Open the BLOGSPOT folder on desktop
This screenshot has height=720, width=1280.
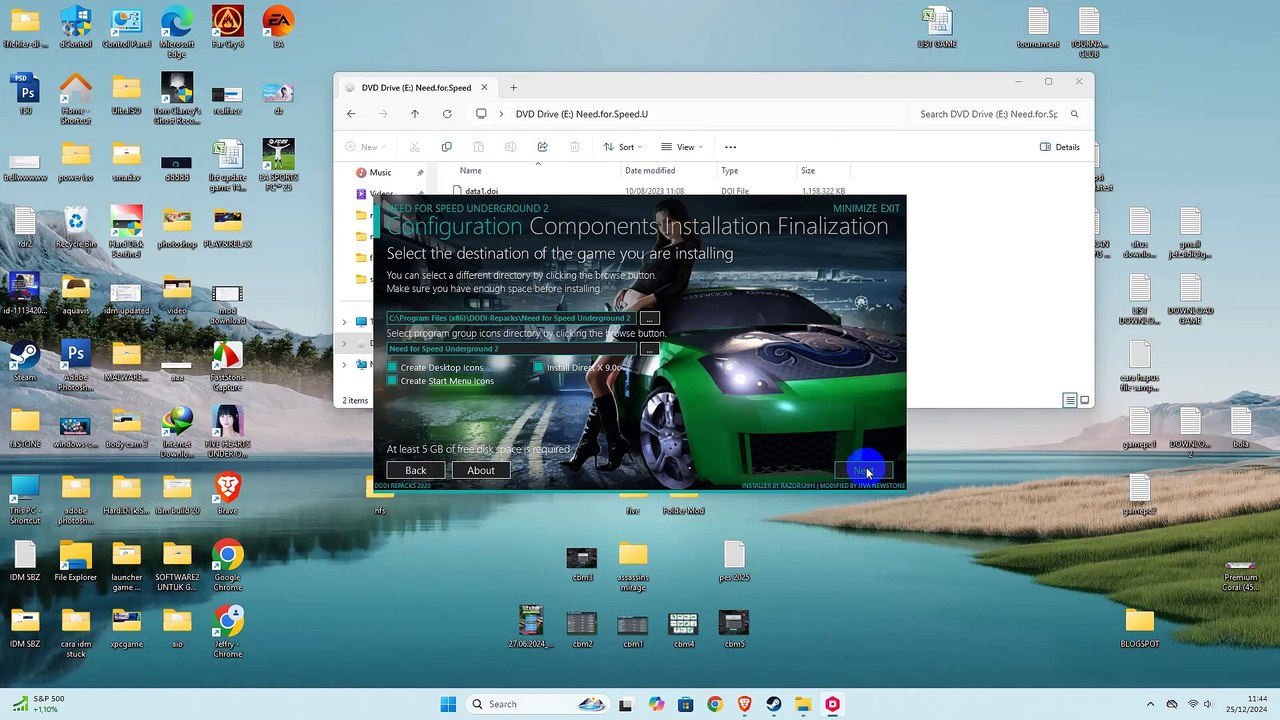coord(1139,627)
